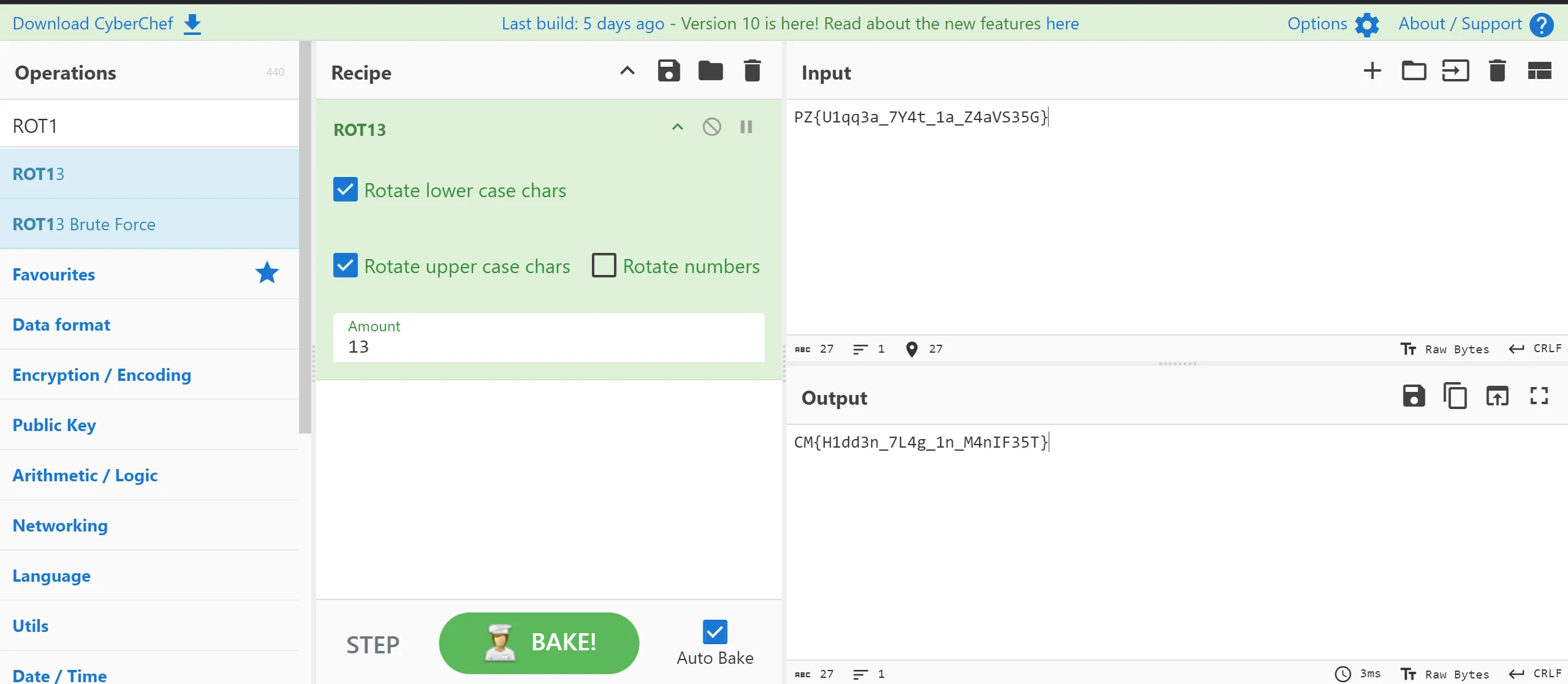
Task: Expand Encryption / Encoding category
Action: pos(102,375)
